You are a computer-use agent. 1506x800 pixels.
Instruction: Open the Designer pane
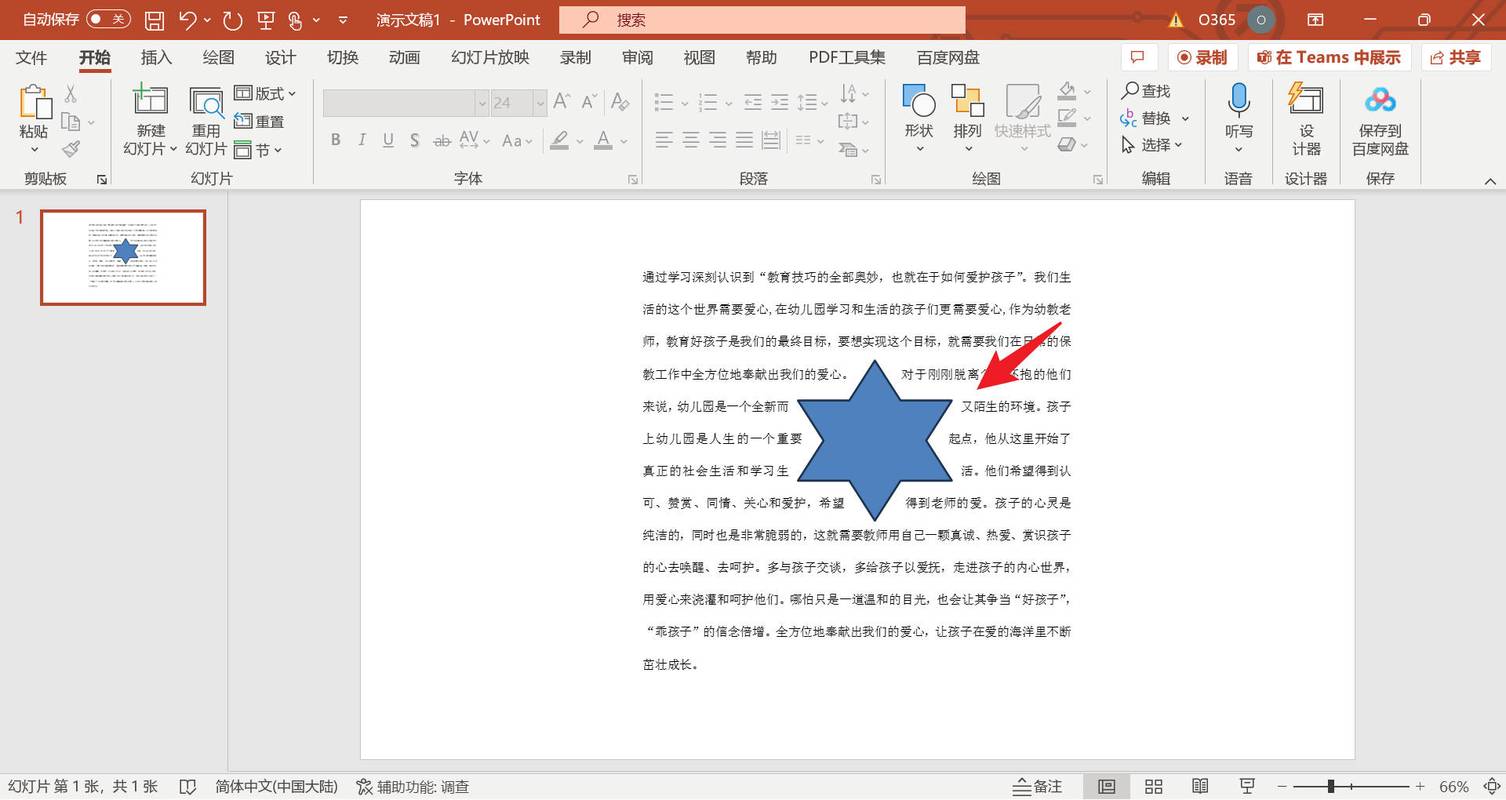(1306, 118)
